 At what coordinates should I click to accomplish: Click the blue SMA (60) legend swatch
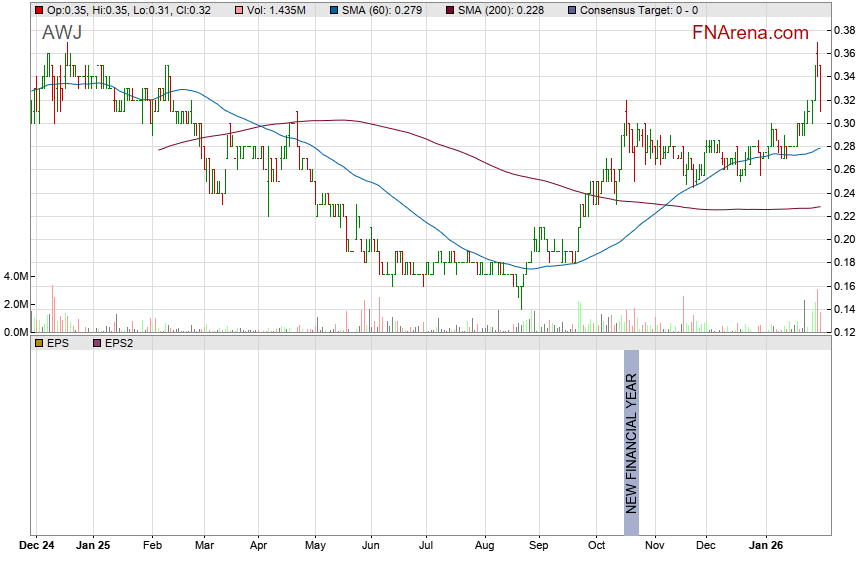coord(333,10)
